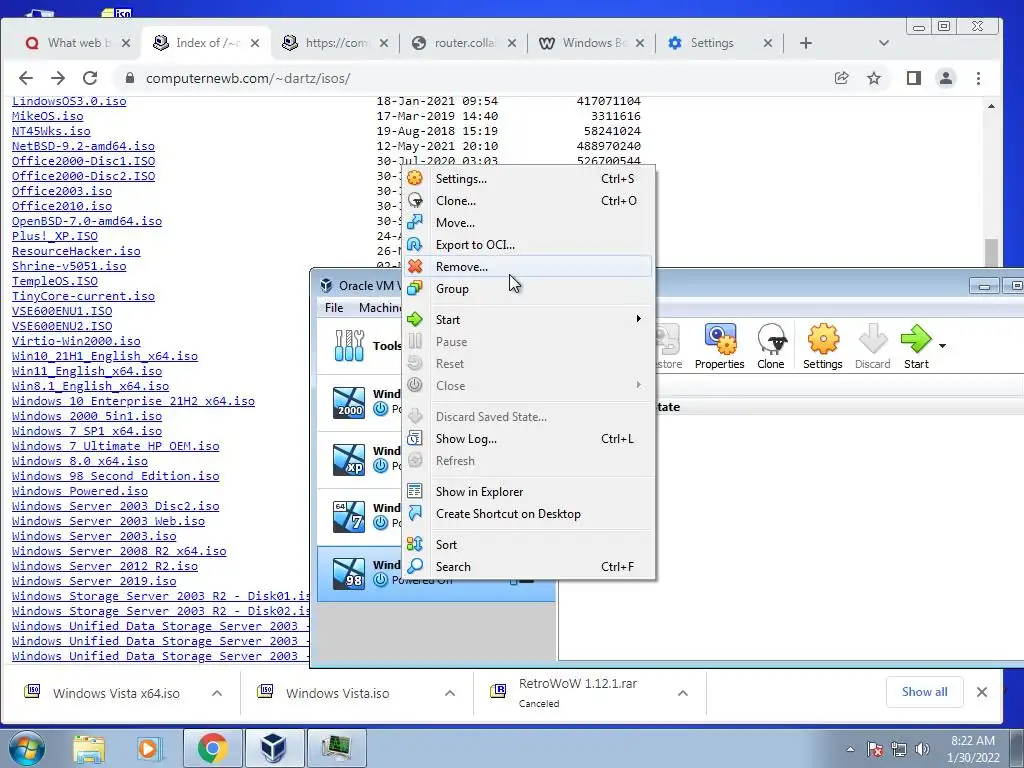
Task: Click the green Start arrow toolbar icon
Action: tap(916, 346)
